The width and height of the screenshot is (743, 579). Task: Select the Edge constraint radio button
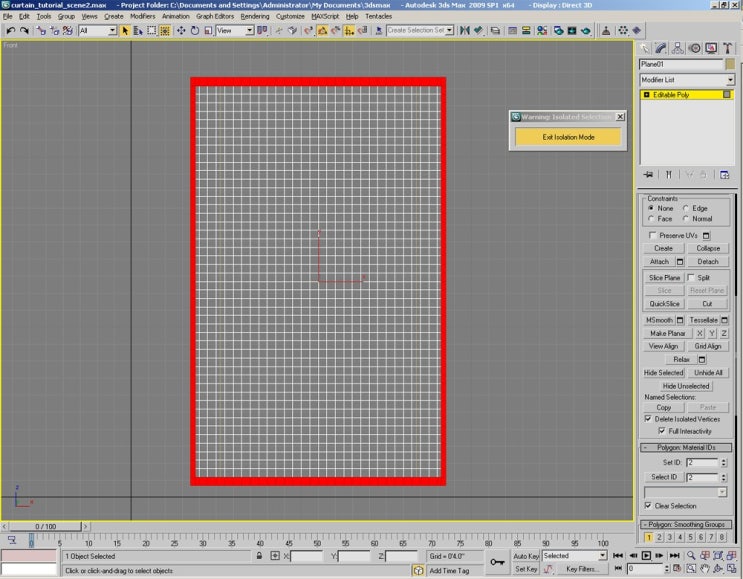click(x=687, y=208)
